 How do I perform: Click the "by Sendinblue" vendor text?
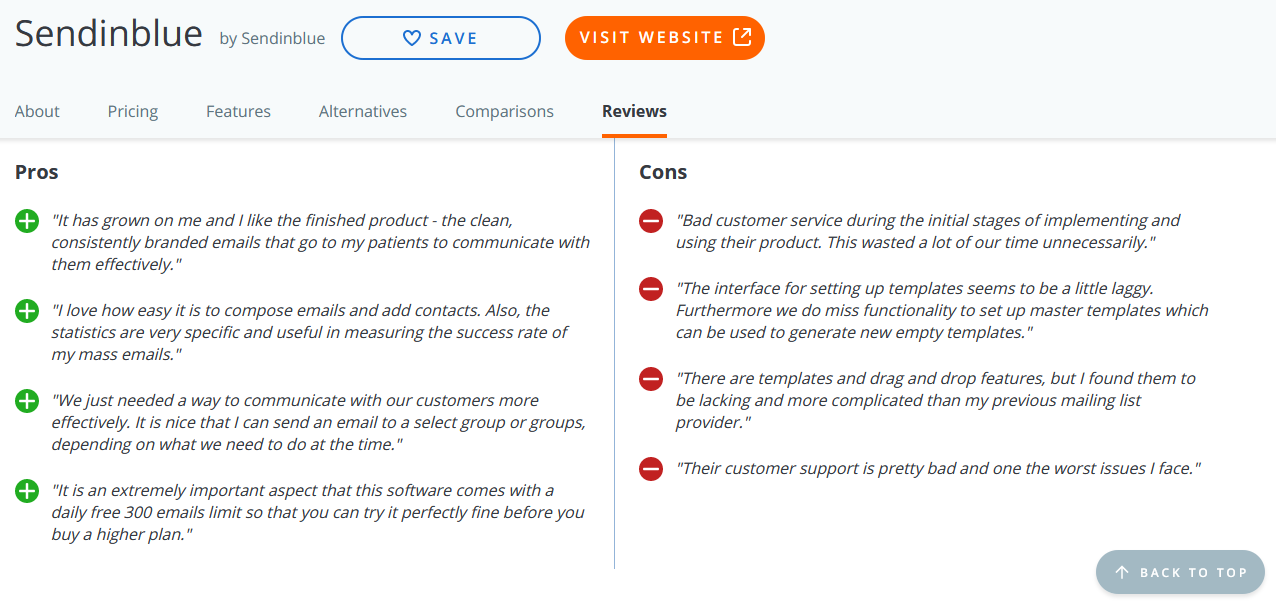pos(272,39)
